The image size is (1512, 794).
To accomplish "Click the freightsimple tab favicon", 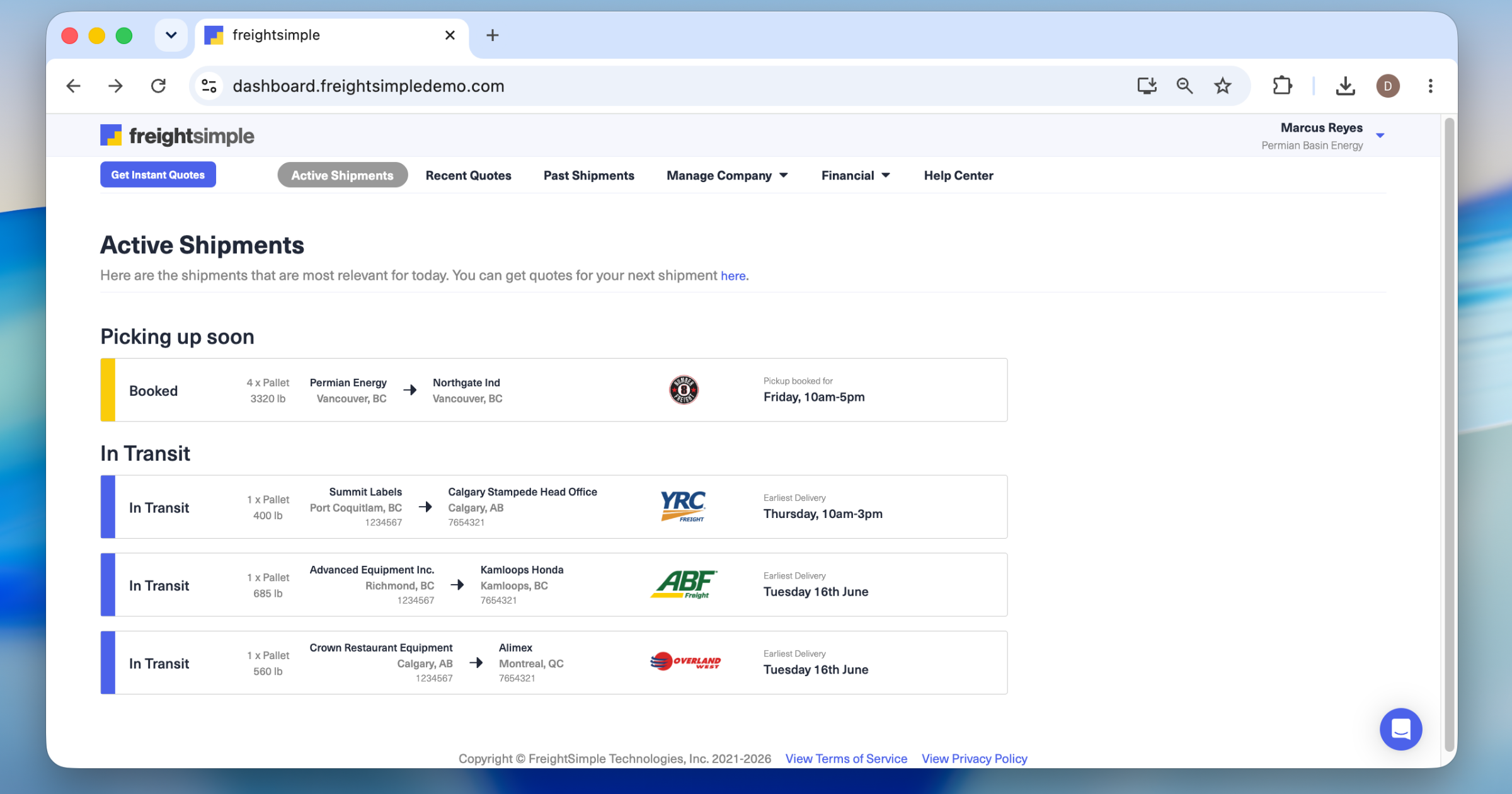I will [x=214, y=35].
